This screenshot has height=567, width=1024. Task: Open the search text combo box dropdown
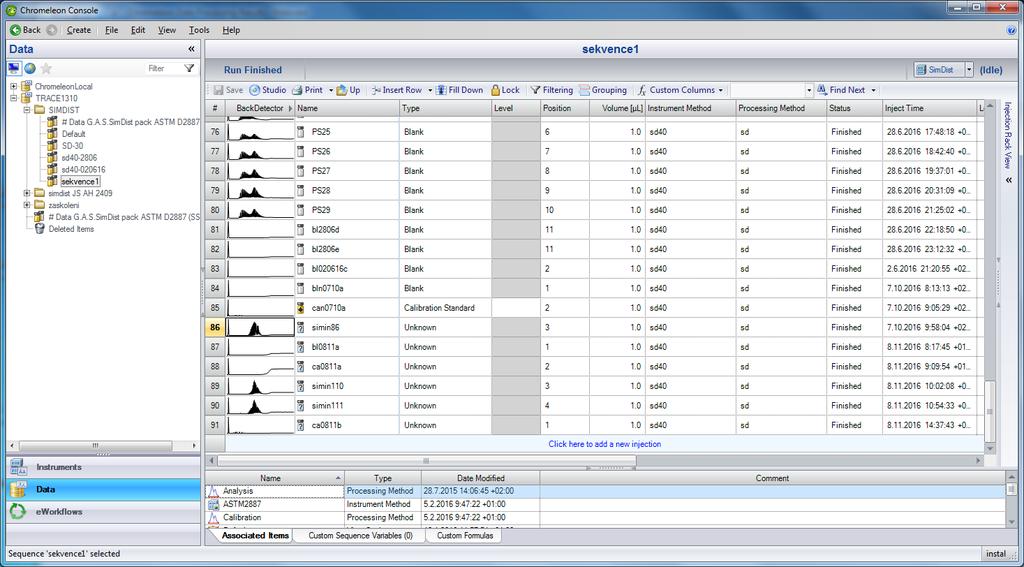point(810,90)
